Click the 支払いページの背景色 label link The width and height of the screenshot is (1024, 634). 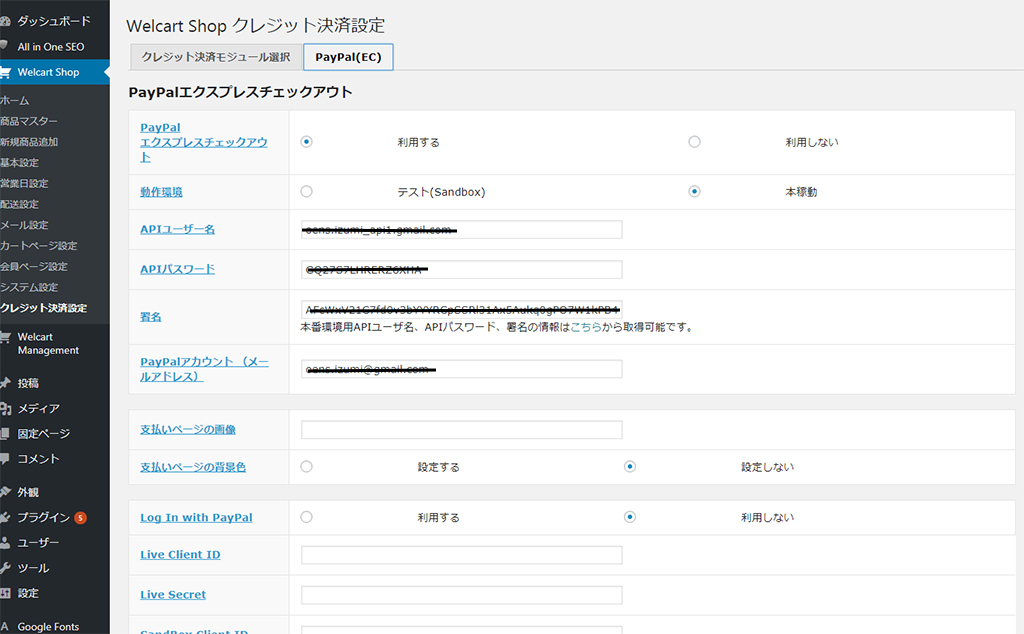tap(193, 468)
